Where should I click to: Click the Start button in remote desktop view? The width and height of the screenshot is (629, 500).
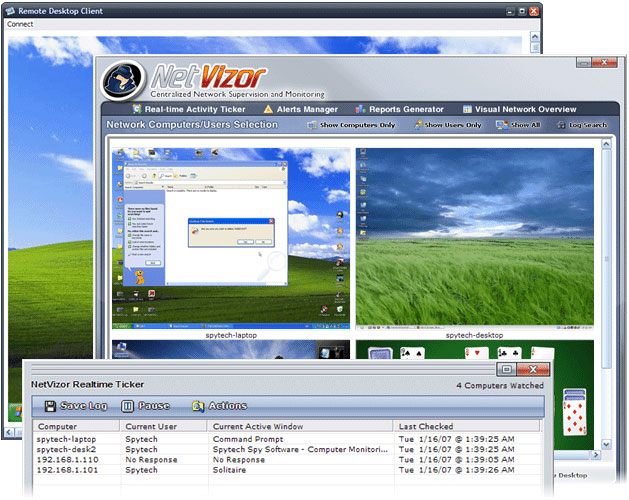16,411
